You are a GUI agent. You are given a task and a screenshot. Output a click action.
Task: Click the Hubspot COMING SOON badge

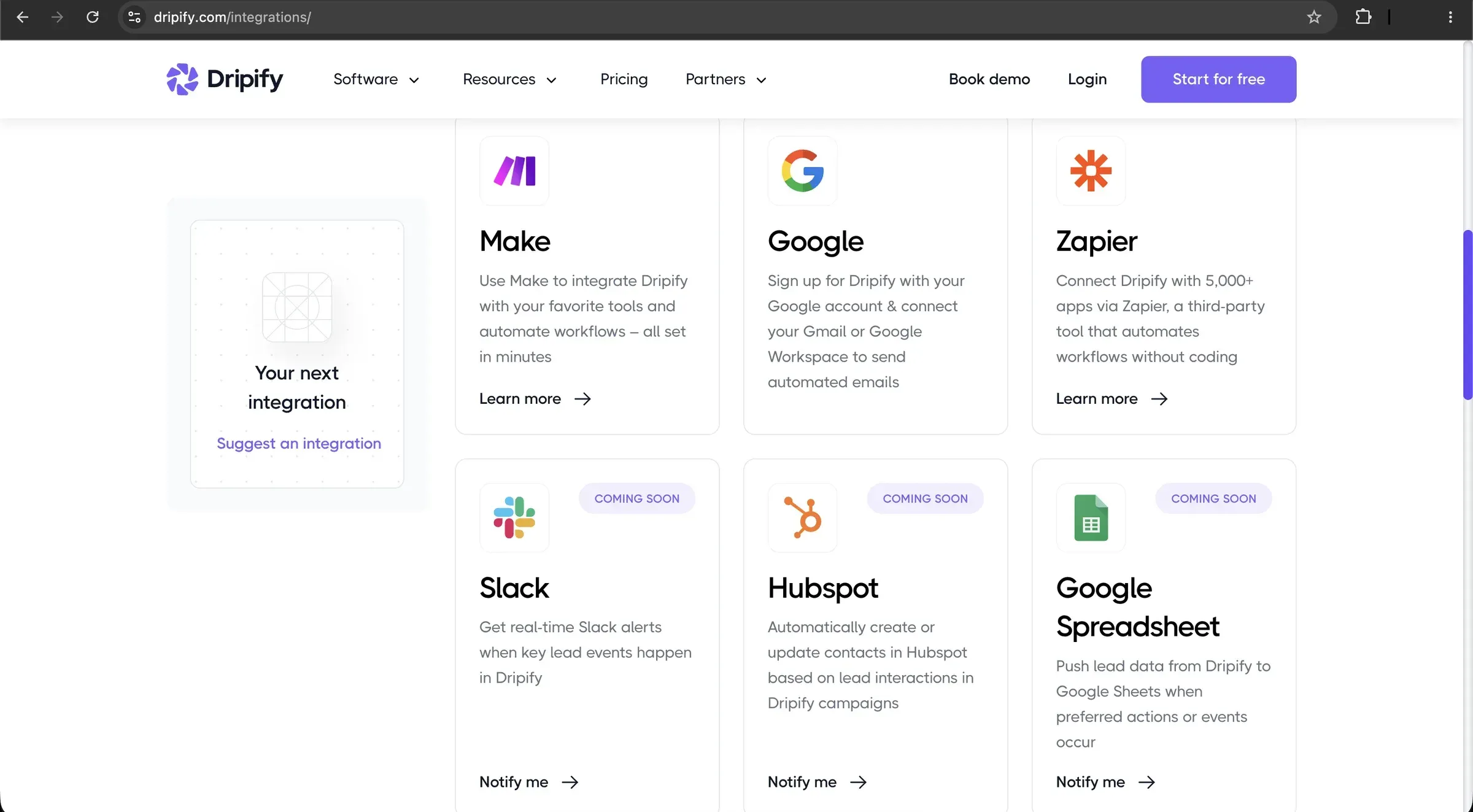pyautogui.click(x=925, y=498)
